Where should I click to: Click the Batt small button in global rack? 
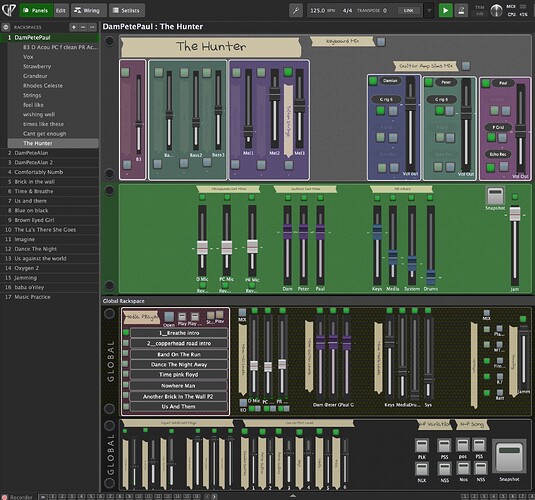point(500,392)
